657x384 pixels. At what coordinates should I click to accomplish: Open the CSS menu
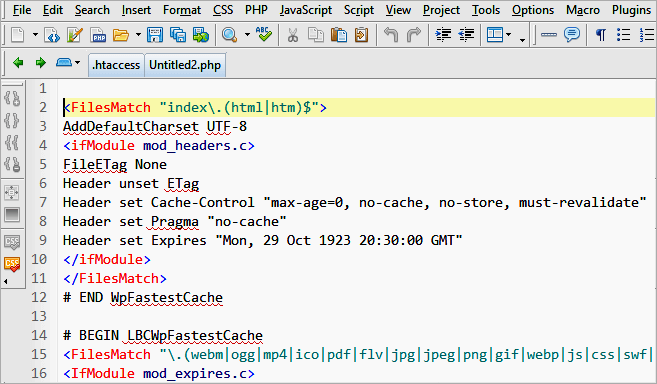[x=223, y=10]
